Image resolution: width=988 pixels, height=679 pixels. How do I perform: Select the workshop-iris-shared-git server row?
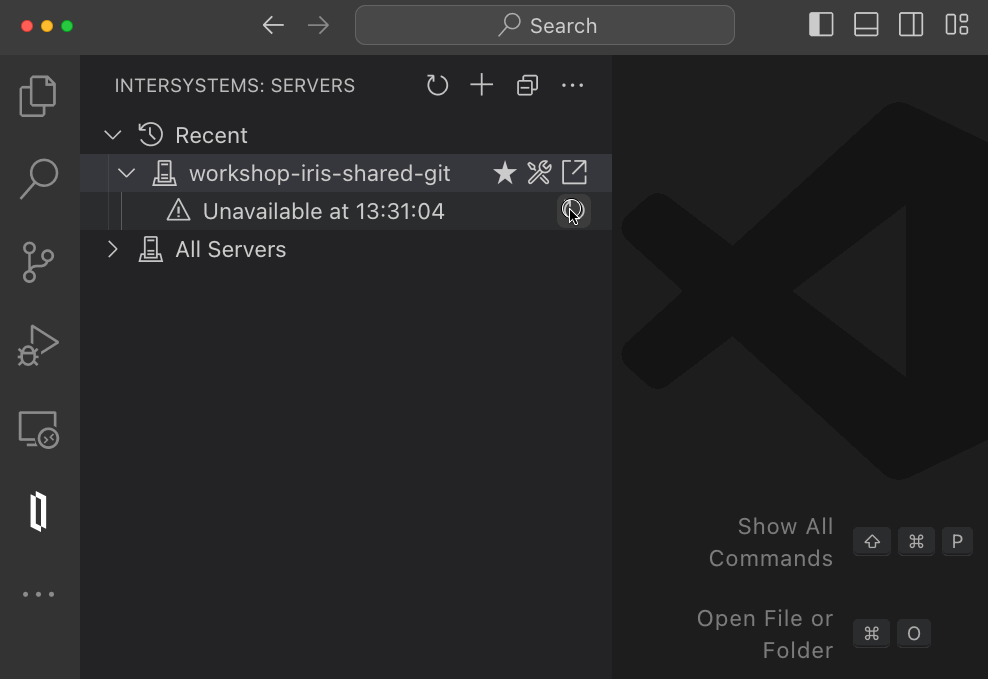click(x=346, y=173)
